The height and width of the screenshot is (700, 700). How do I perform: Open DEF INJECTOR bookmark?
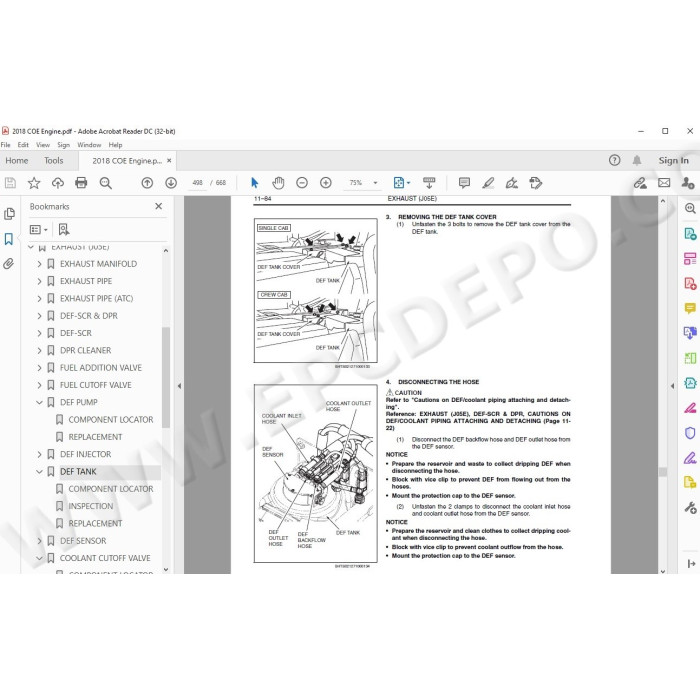click(86, 454)
